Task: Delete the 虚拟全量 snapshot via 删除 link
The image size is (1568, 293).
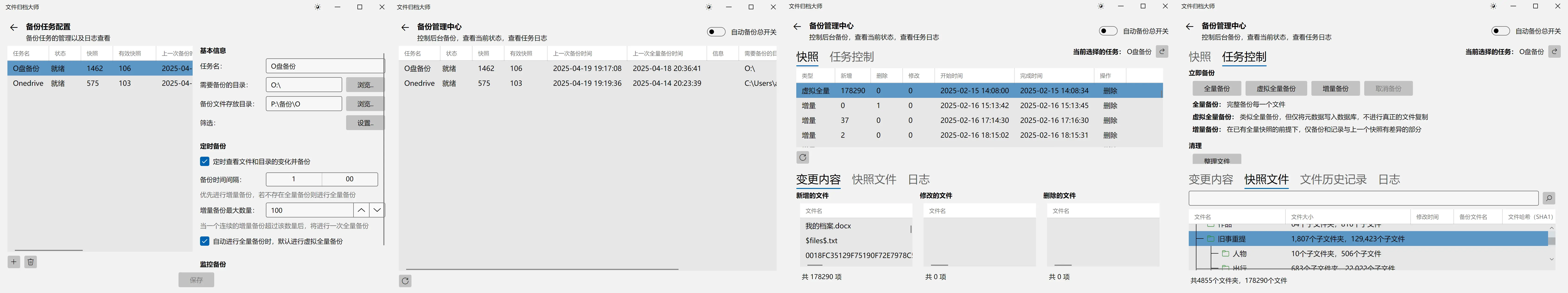Action: pos(1110,91)
